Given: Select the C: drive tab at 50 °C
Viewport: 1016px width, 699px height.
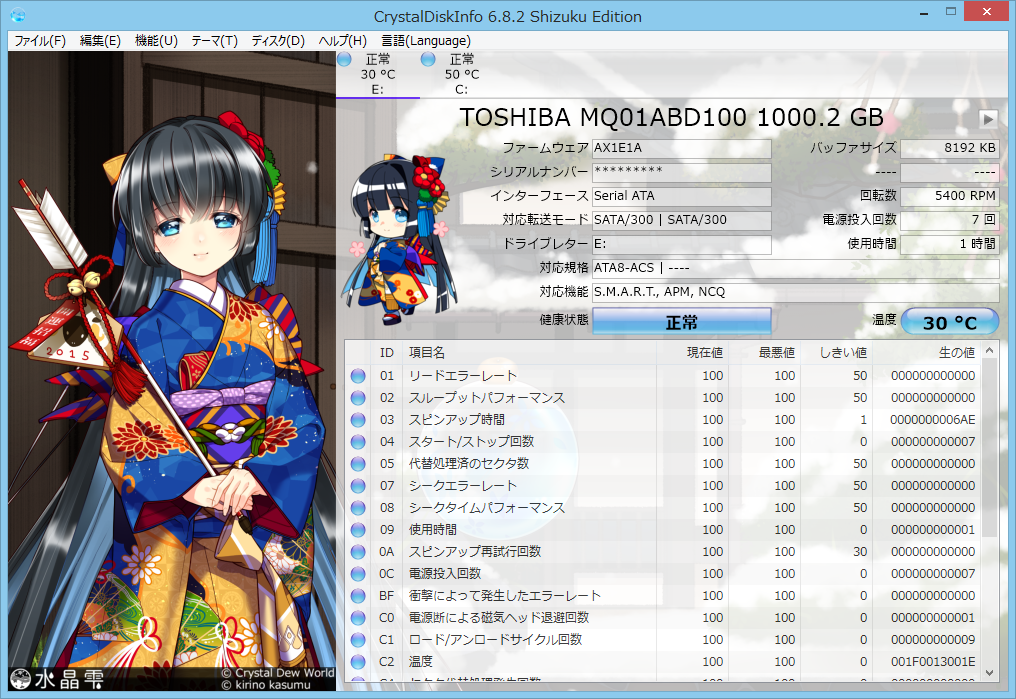Looking at the screenshot, I should pos(461,74).
